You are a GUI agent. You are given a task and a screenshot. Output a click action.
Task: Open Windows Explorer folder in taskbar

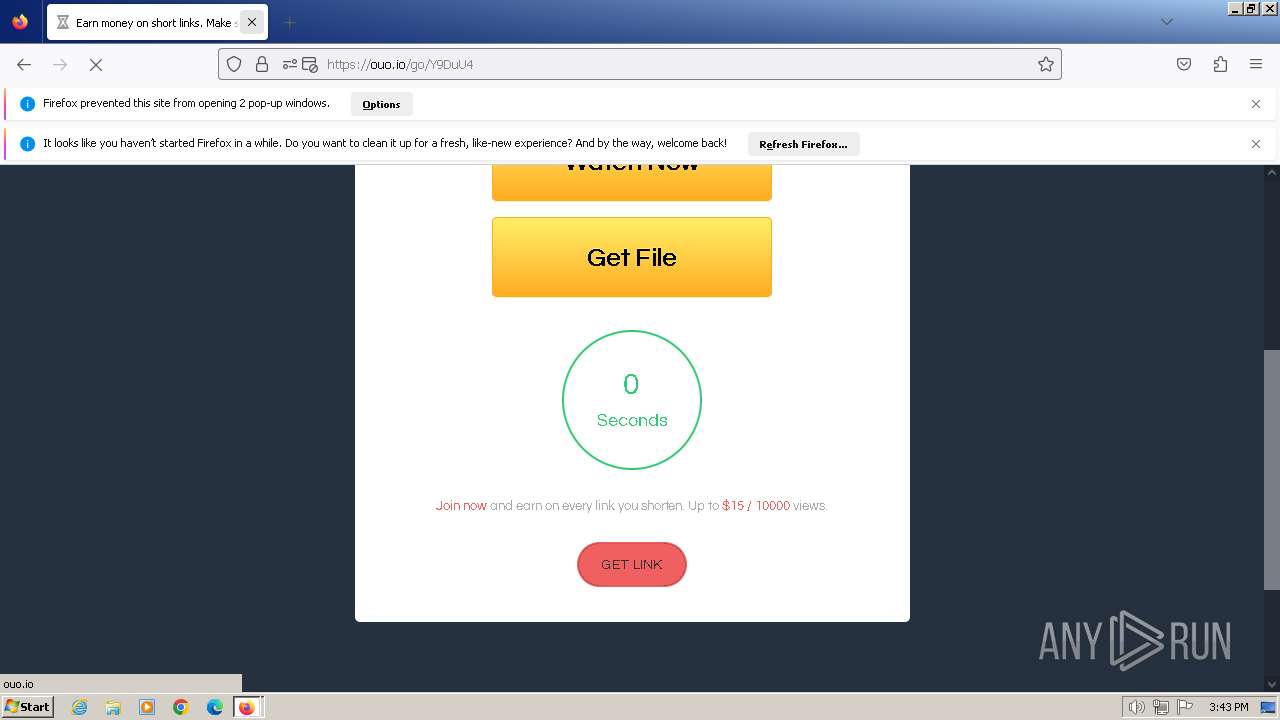(113, 707)
